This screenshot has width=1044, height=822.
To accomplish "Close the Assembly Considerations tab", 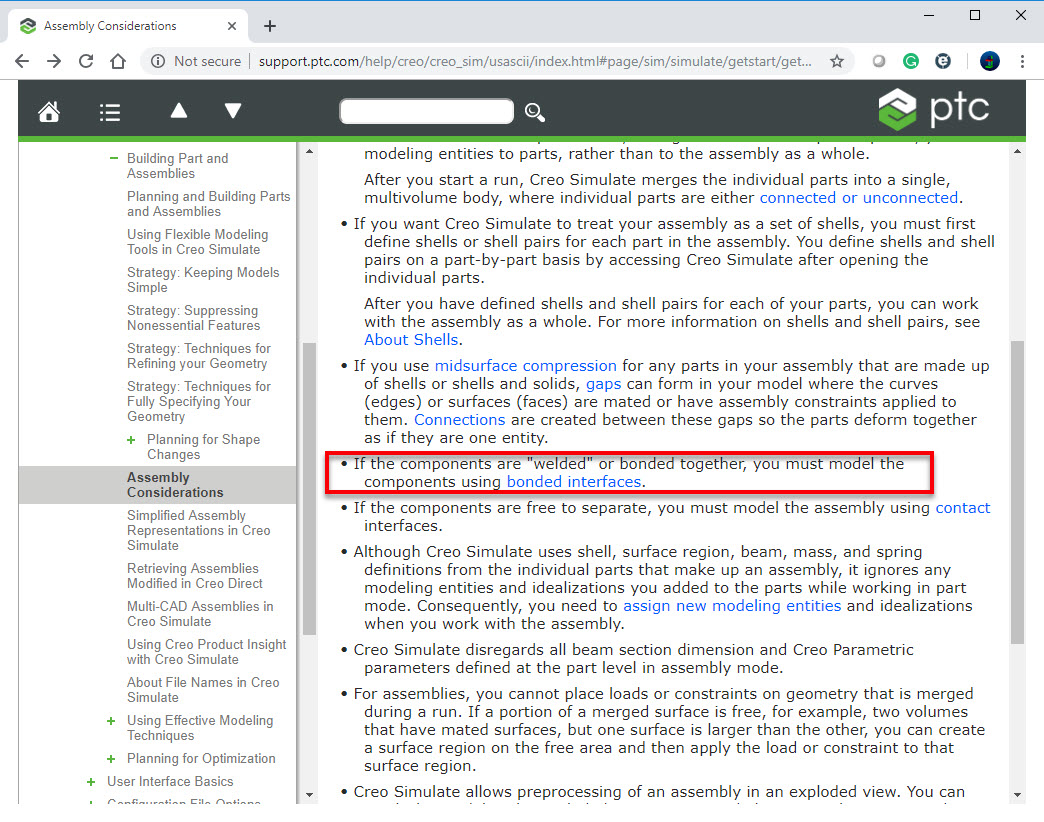I will click(232, 26).
